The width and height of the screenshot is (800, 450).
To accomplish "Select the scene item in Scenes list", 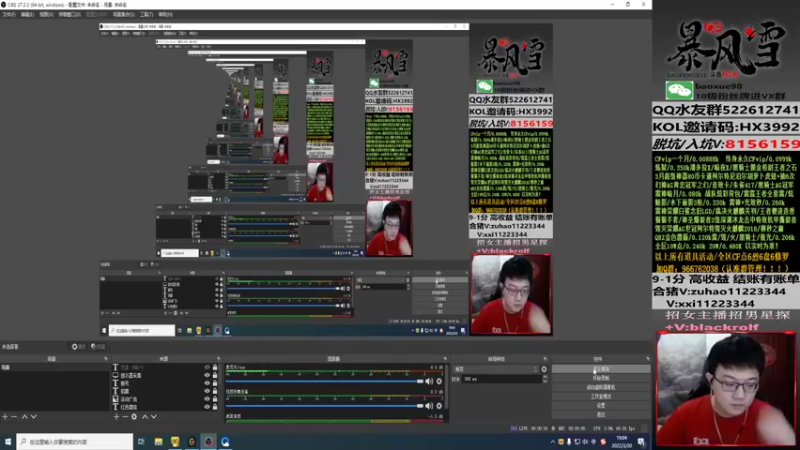I will 55,367.
